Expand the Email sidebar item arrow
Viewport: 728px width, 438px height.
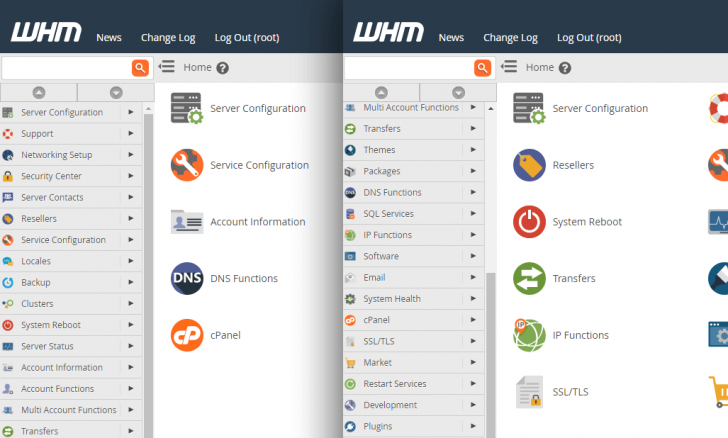(x=473, y=277)
